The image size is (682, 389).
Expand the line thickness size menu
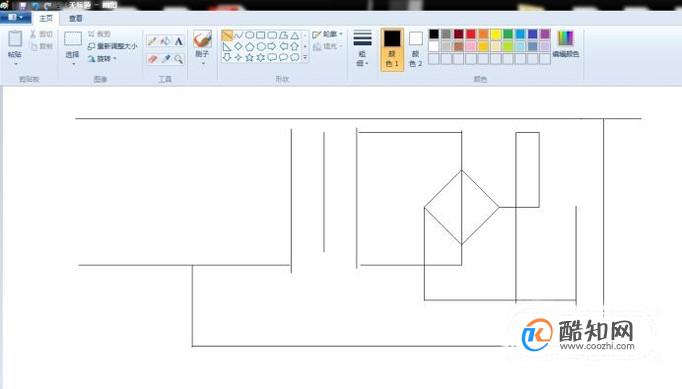(362, 49)
